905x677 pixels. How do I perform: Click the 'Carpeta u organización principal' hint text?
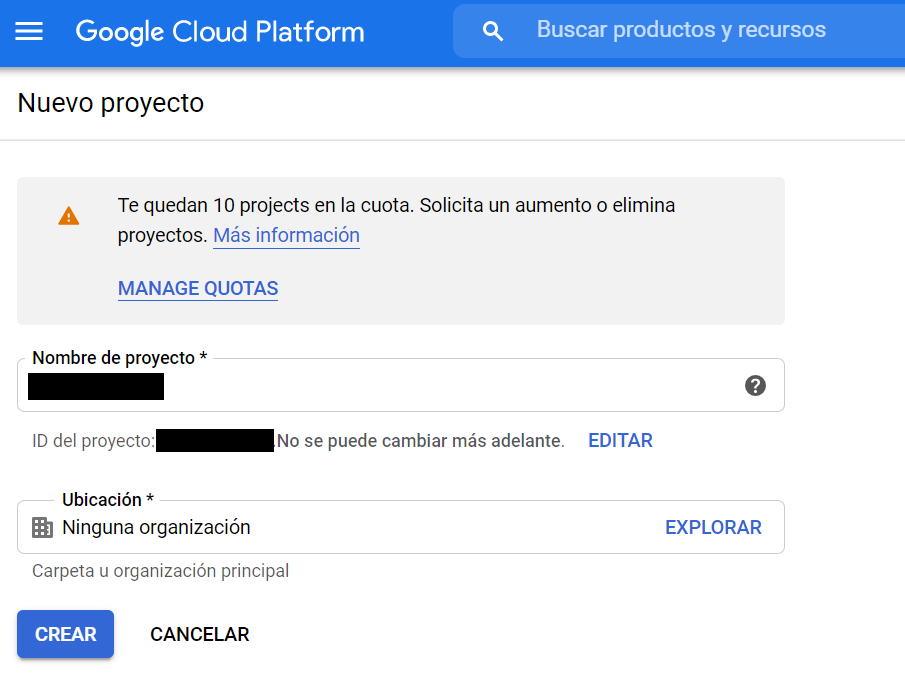tap(160, 571)
